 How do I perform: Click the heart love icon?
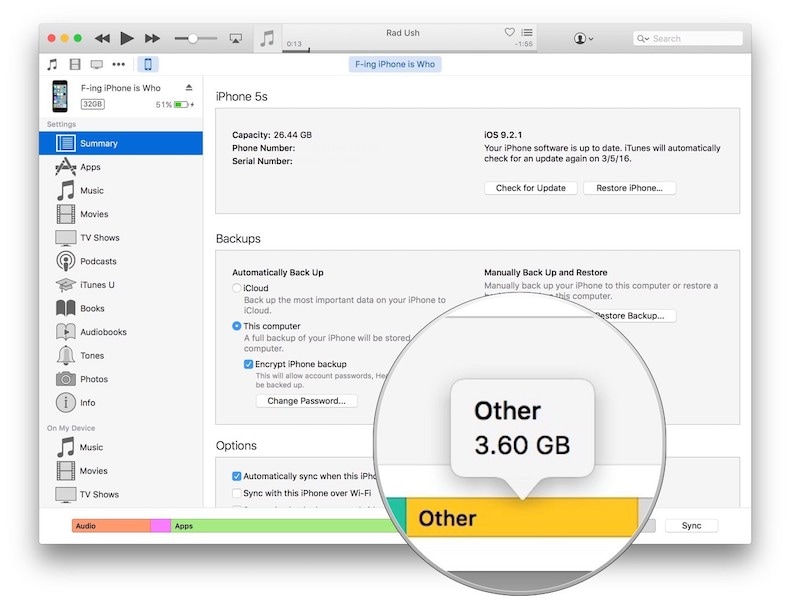tap(510, 32)
